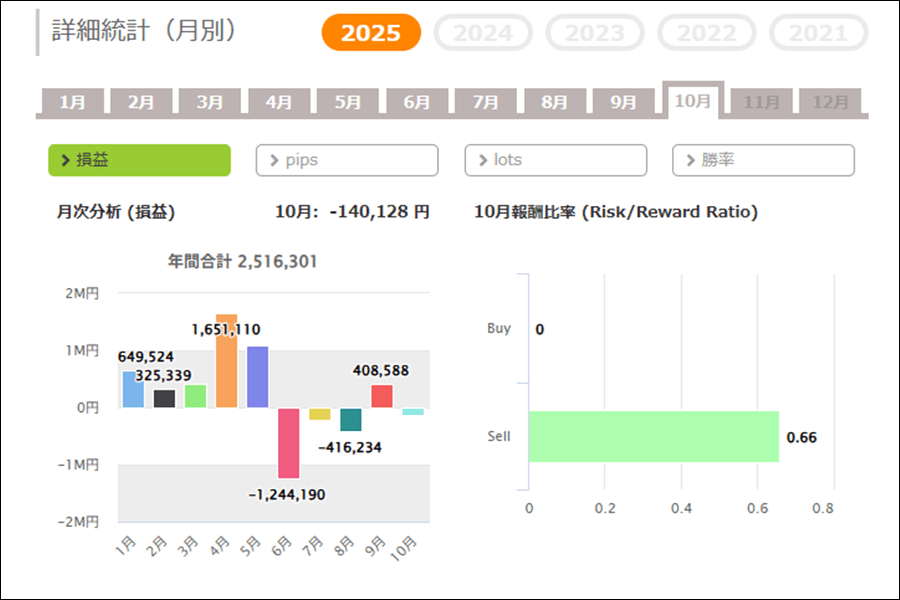900x600 pixels.
Task: Select the active 10月 month tab
Action: (693, 100)
